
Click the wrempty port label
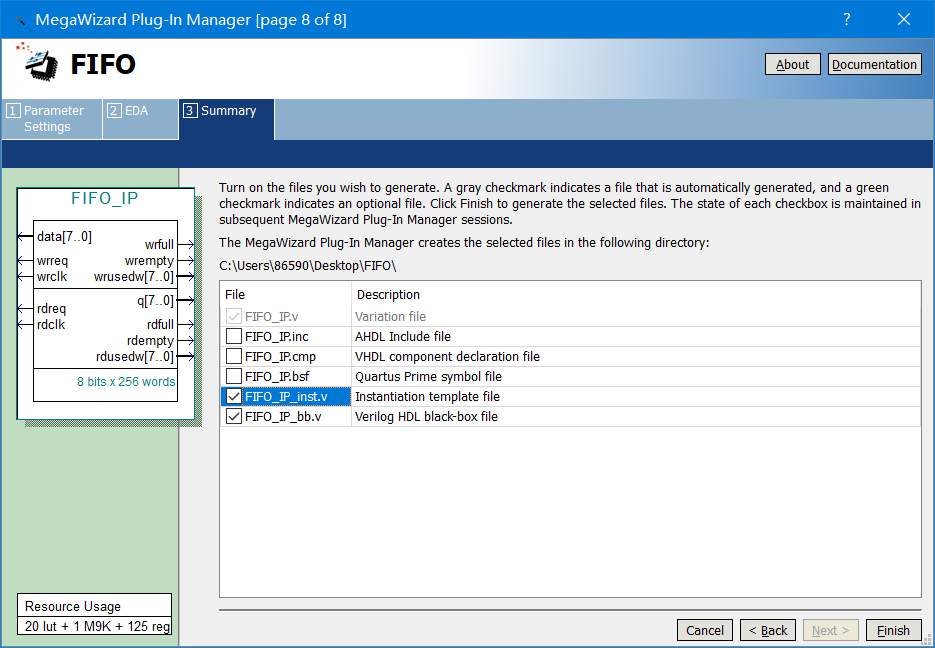[149, 261]
